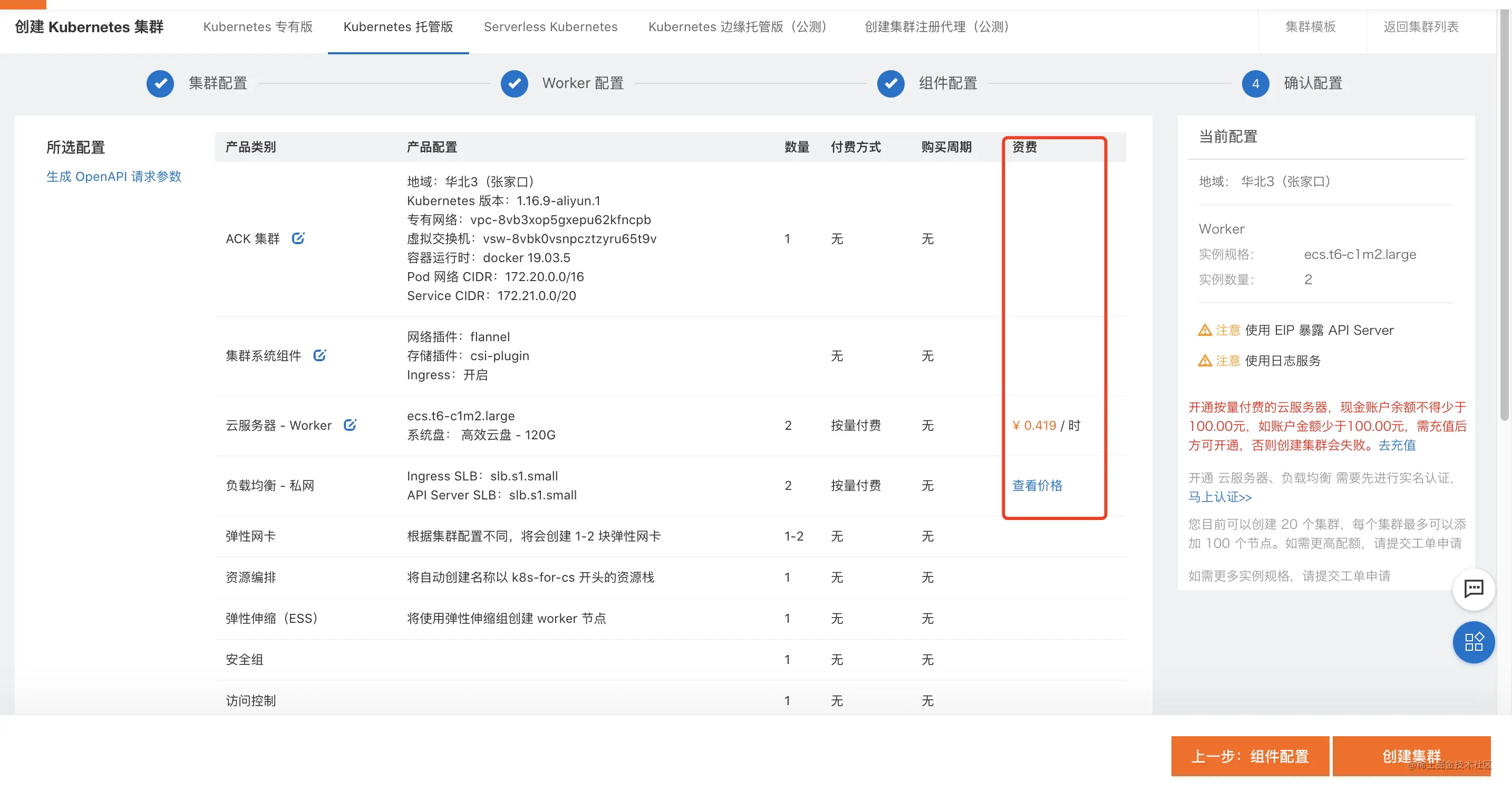Click the 产品配置 column header
This screenshot has height=790, width=1512.
432,147
